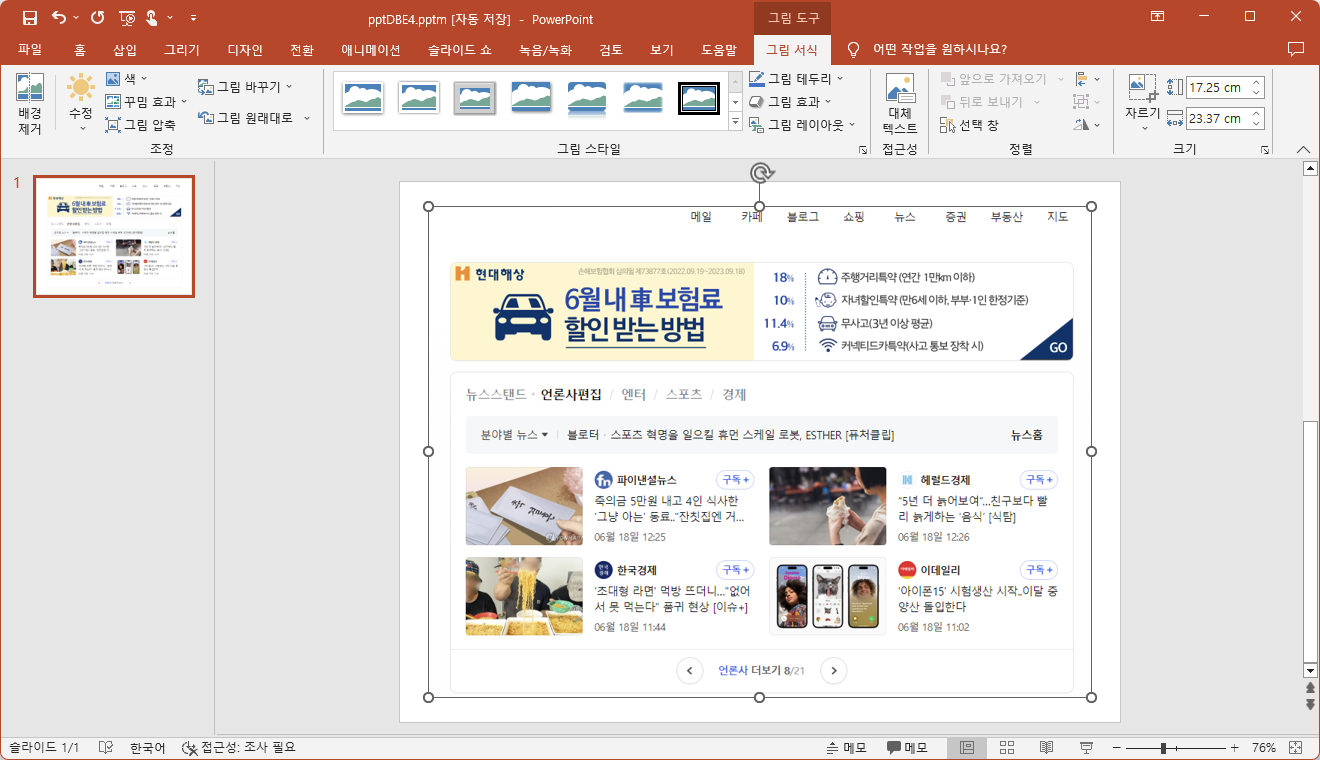The image size is (1320, 760).
Task: Expand picture styles gallery More arrow
Action: [736, 123]
